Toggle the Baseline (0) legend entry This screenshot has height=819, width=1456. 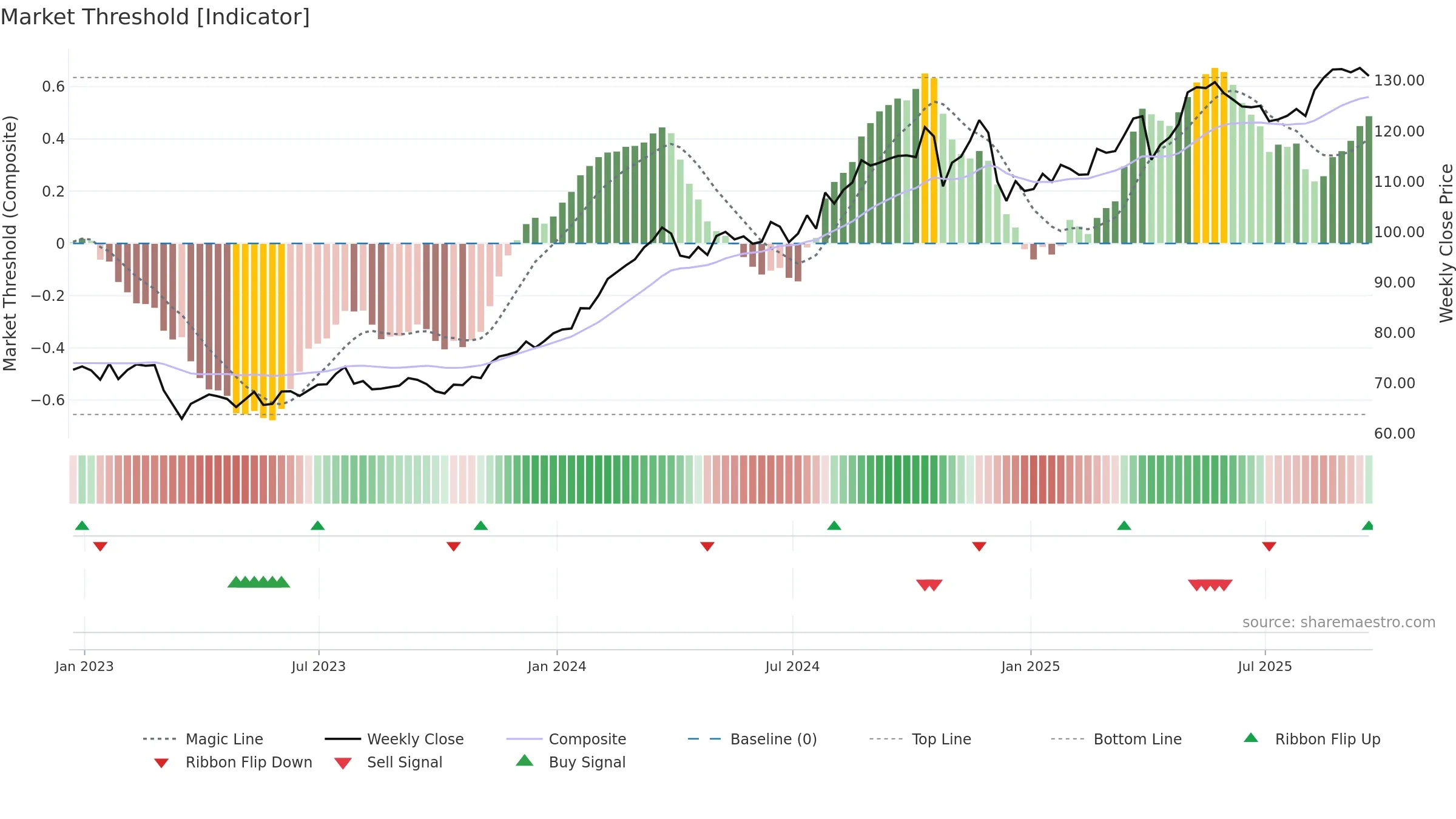pyautogui.click(x=752, y=739)
